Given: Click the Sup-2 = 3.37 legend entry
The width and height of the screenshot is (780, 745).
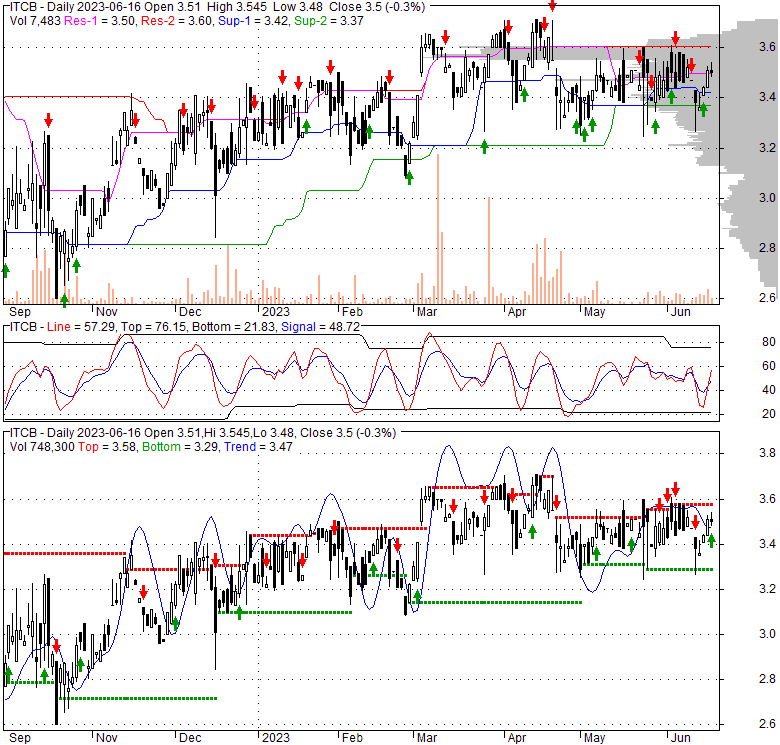Looking at the screenshot, I should click(x=329, y=21).
